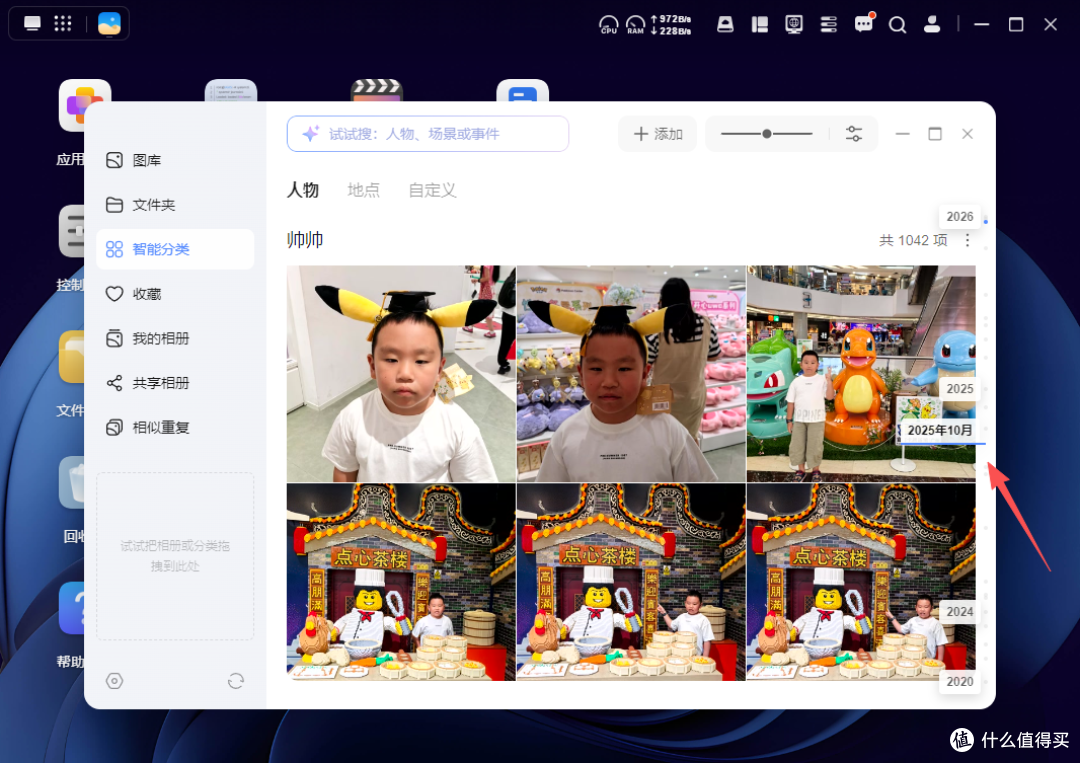The height and width of the screenshot is (763, 1080).
Task: Click the duplicate icon beside 相似重复
Action: (x=114, y=428)
